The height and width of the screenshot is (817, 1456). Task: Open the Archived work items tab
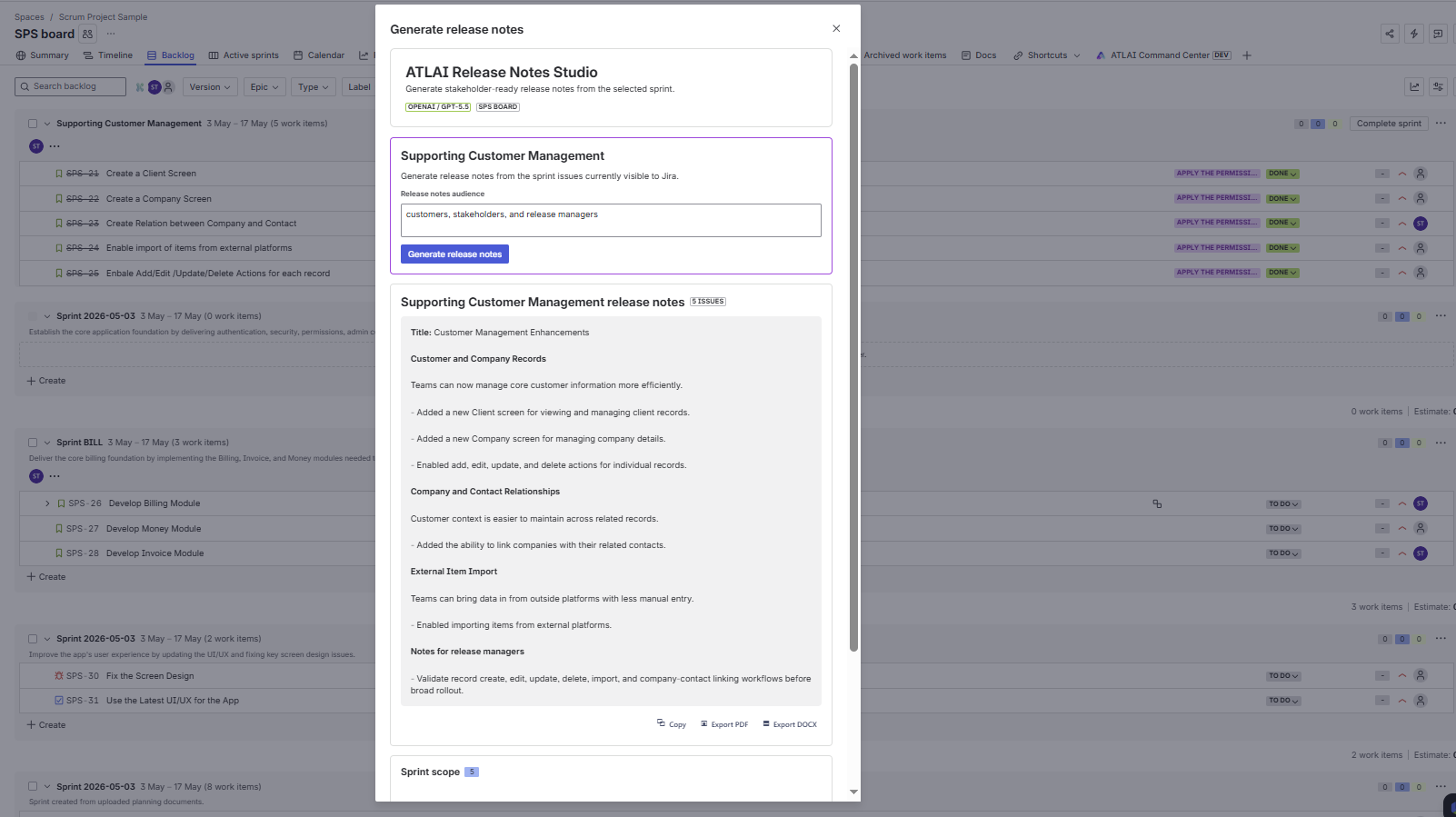(x=904, y=55)
